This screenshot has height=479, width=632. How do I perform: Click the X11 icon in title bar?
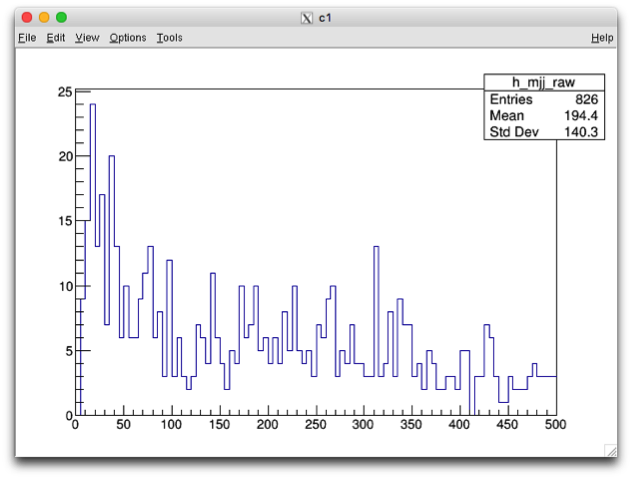tap(306, 18)
